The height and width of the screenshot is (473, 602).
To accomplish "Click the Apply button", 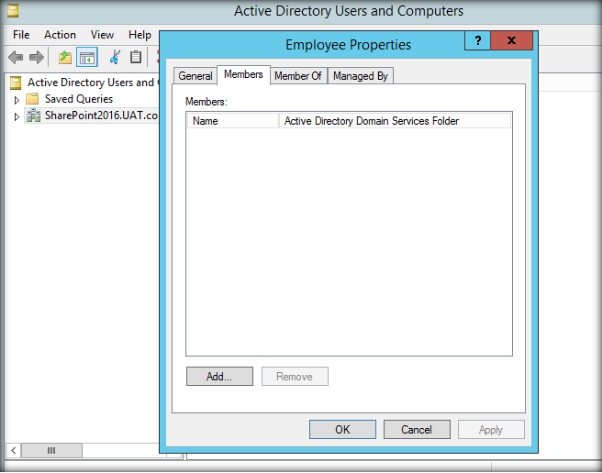I will (x=491, y=429).
